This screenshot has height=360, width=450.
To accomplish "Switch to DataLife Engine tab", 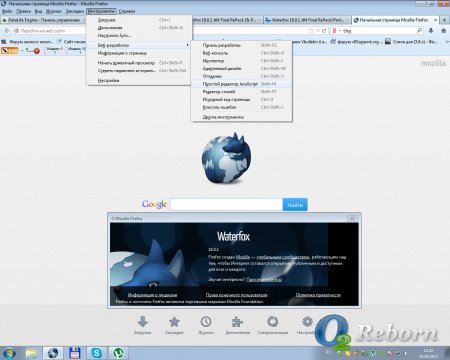I will click(x=43, y=20).
